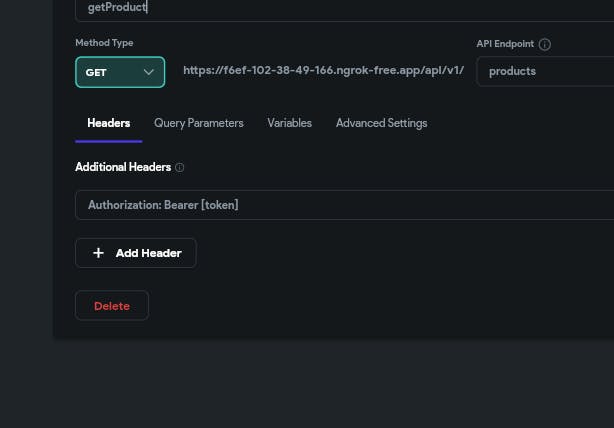This screenshot has height=428, width=614.
Task: Click the Method Type label
Action: click(x=104, y=43)
